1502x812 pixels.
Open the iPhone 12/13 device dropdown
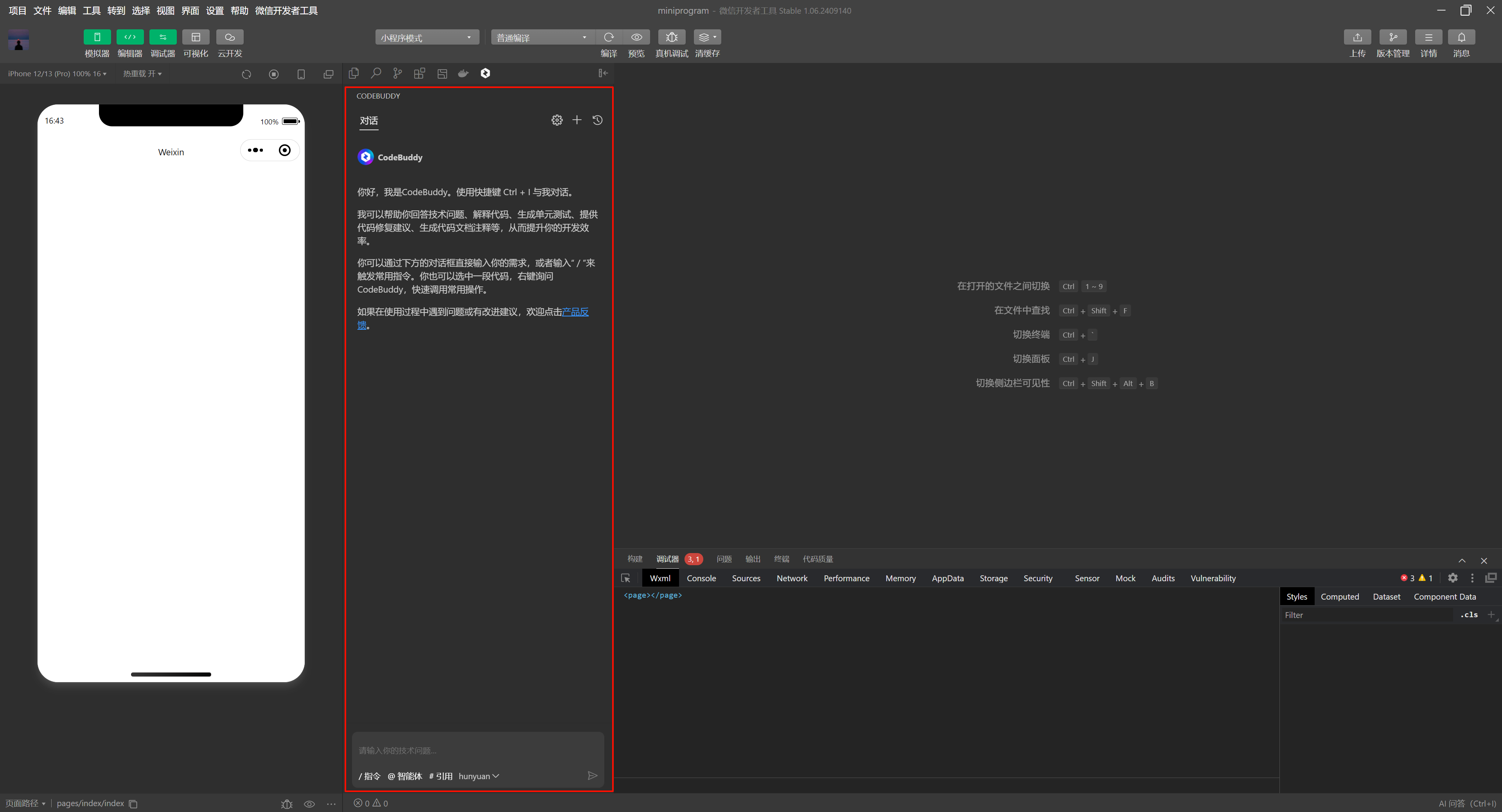tap(57, 74)
